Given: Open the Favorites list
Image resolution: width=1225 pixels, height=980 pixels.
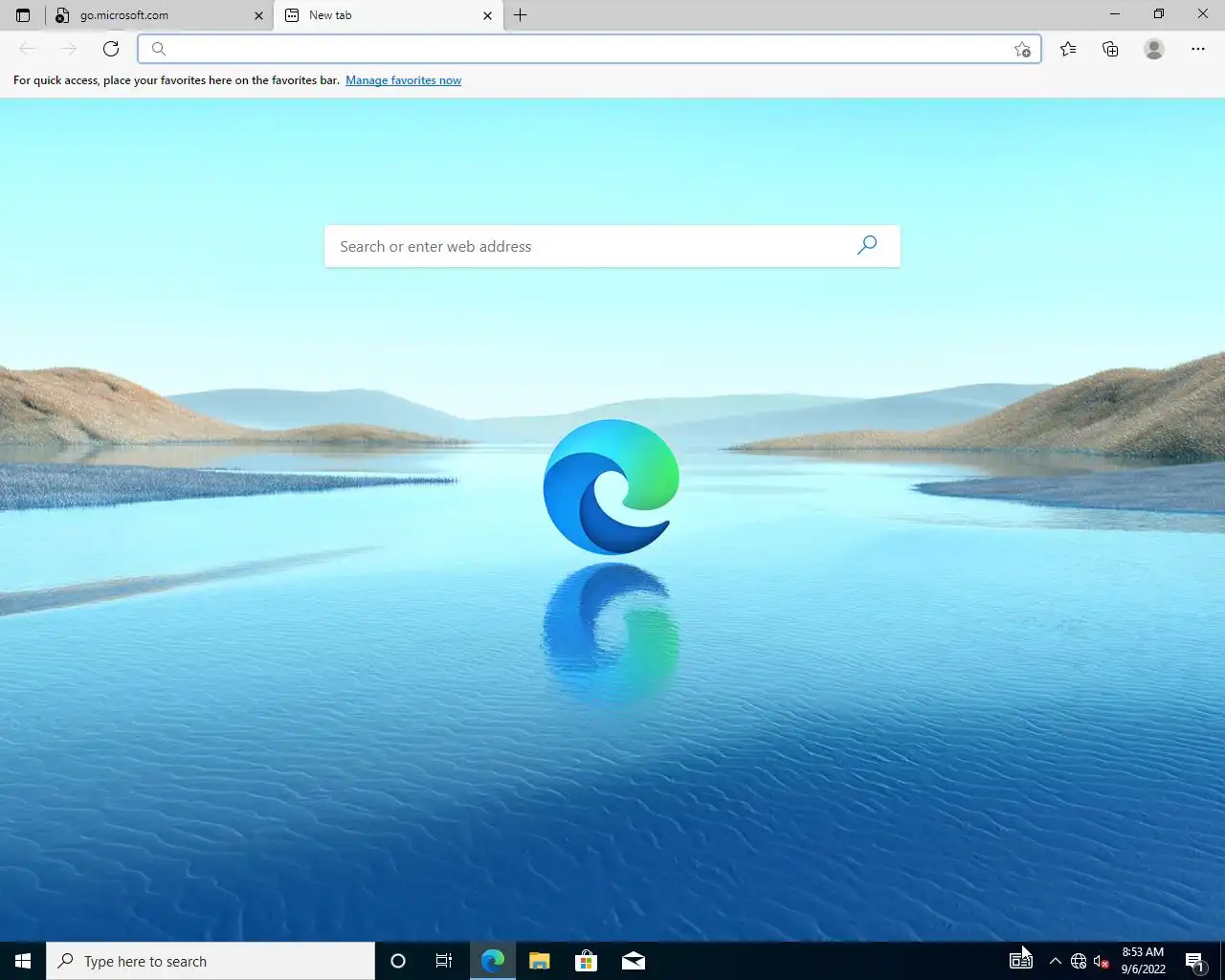Looking at the screenshot, I should (x=1068, y=49).
